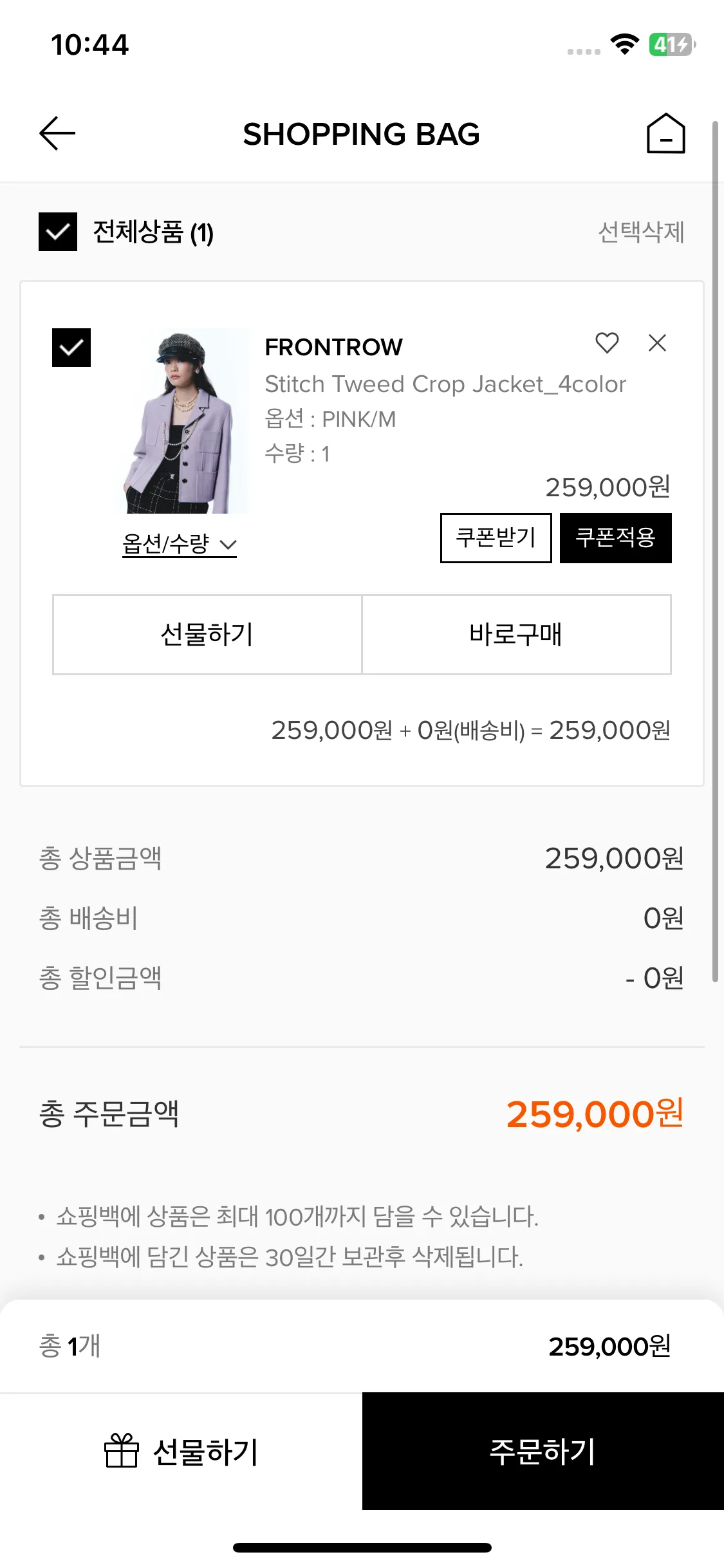Click 선택삭제 to delete selected
The image size is (724, 1568).
coord(641,232)
